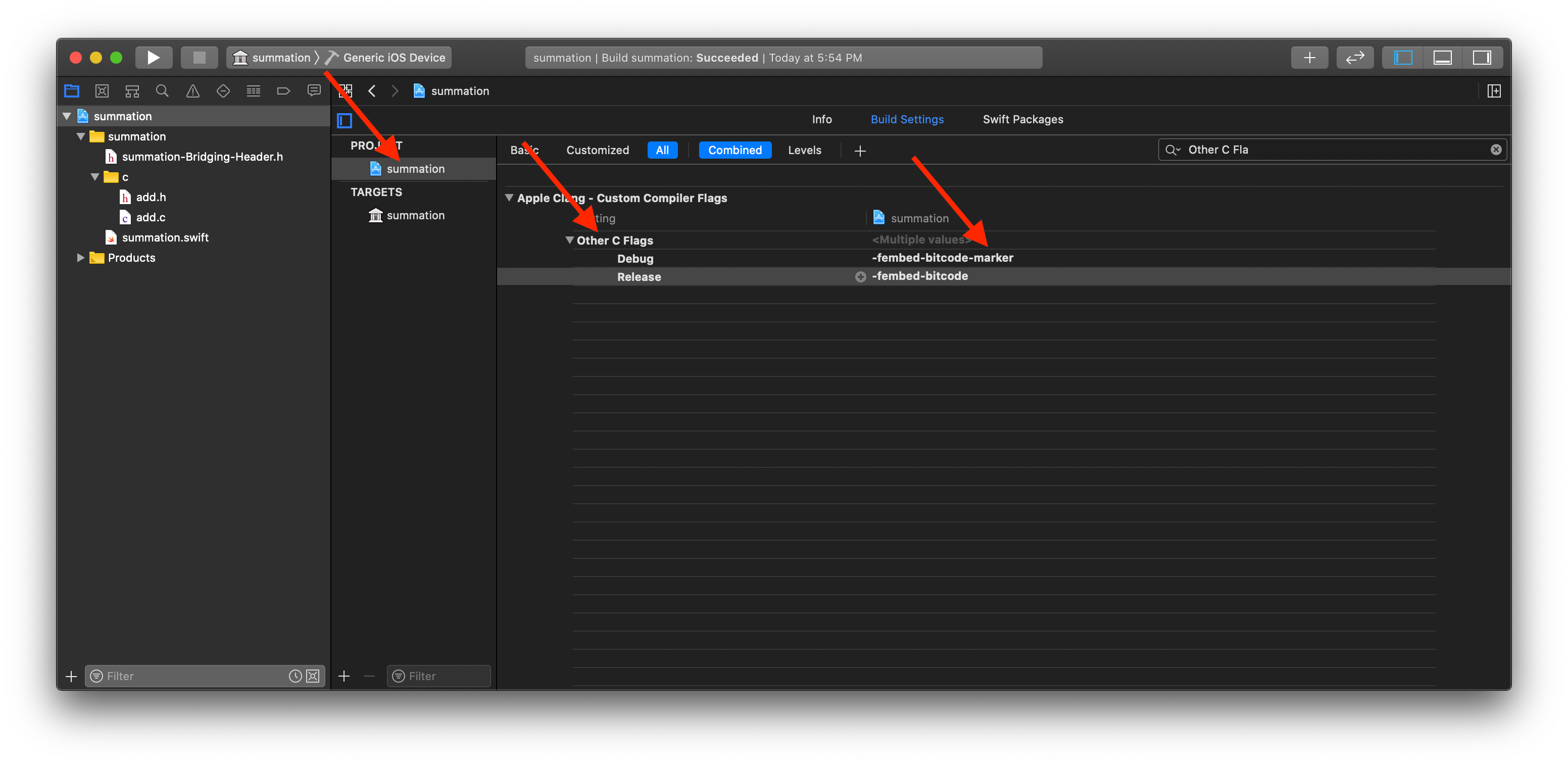
Task: Click the Run (play) button
Action: click(154, 57)
